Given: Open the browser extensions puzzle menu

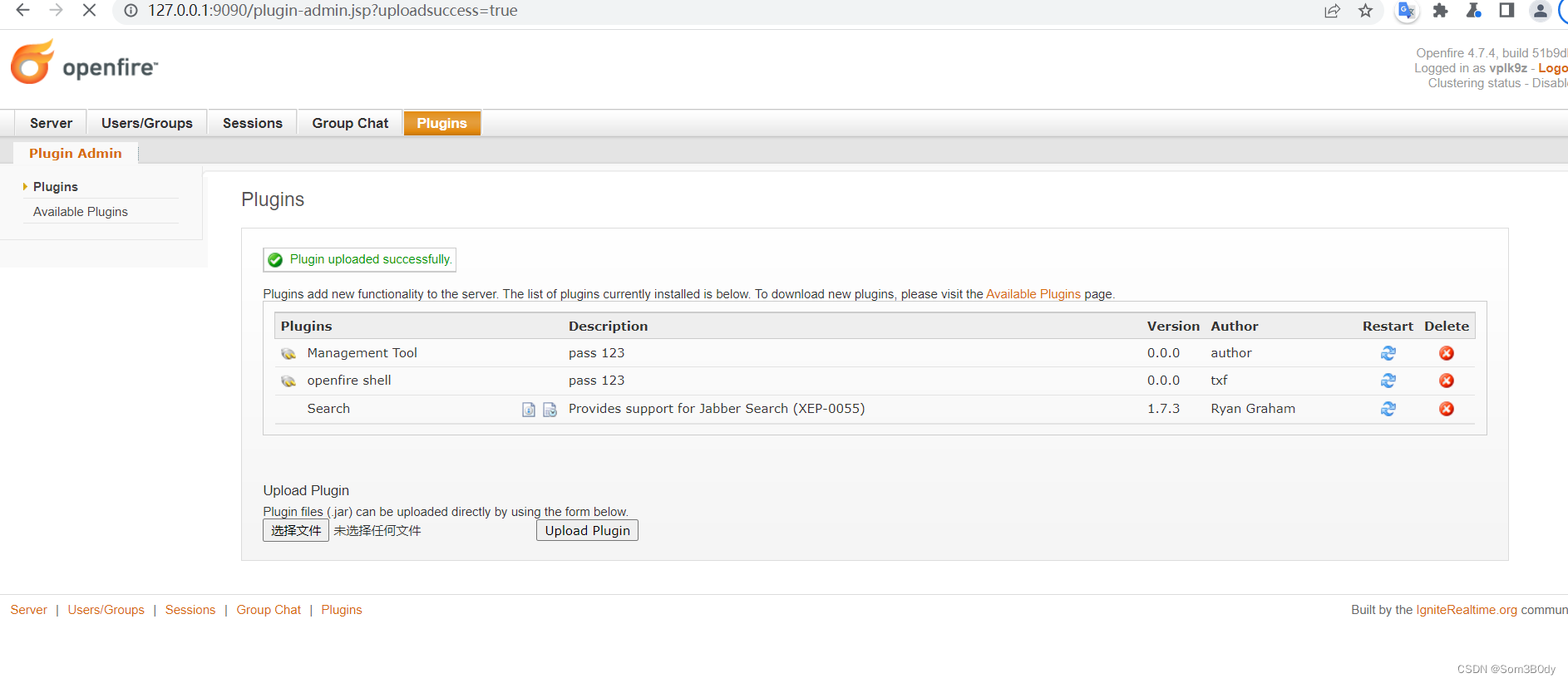Looking at the screenshot, I should 1440,11.
